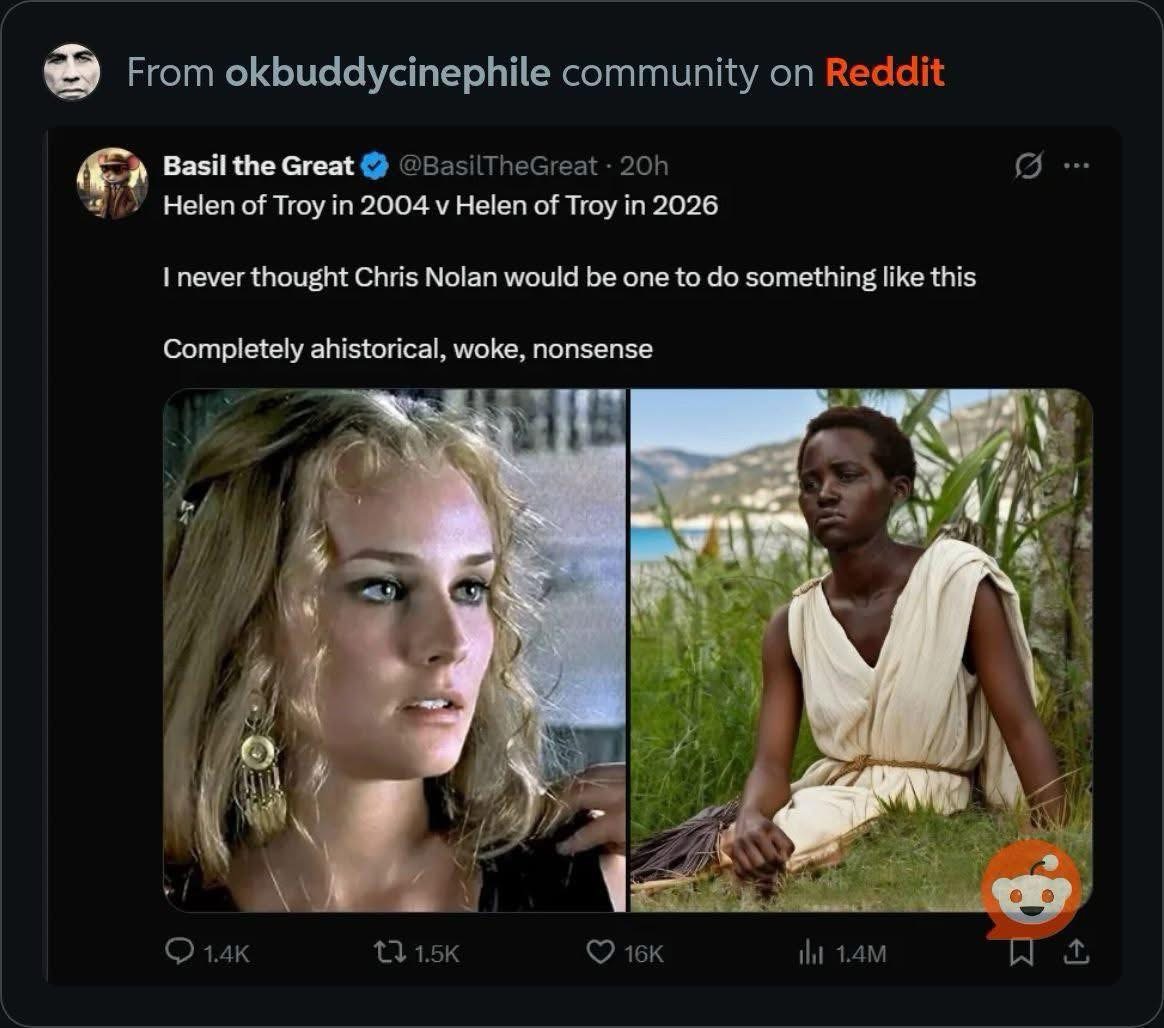The width and height of the screenshot is (1164, 1028).
Task: Click the orange Reddit link text
Action: click(885, 72)
